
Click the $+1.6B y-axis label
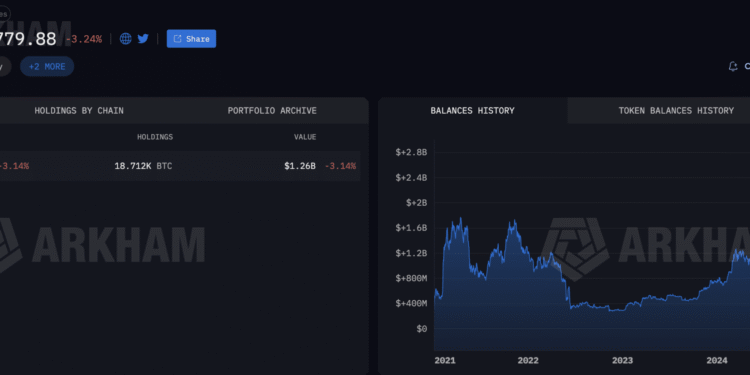pos(411,228)
